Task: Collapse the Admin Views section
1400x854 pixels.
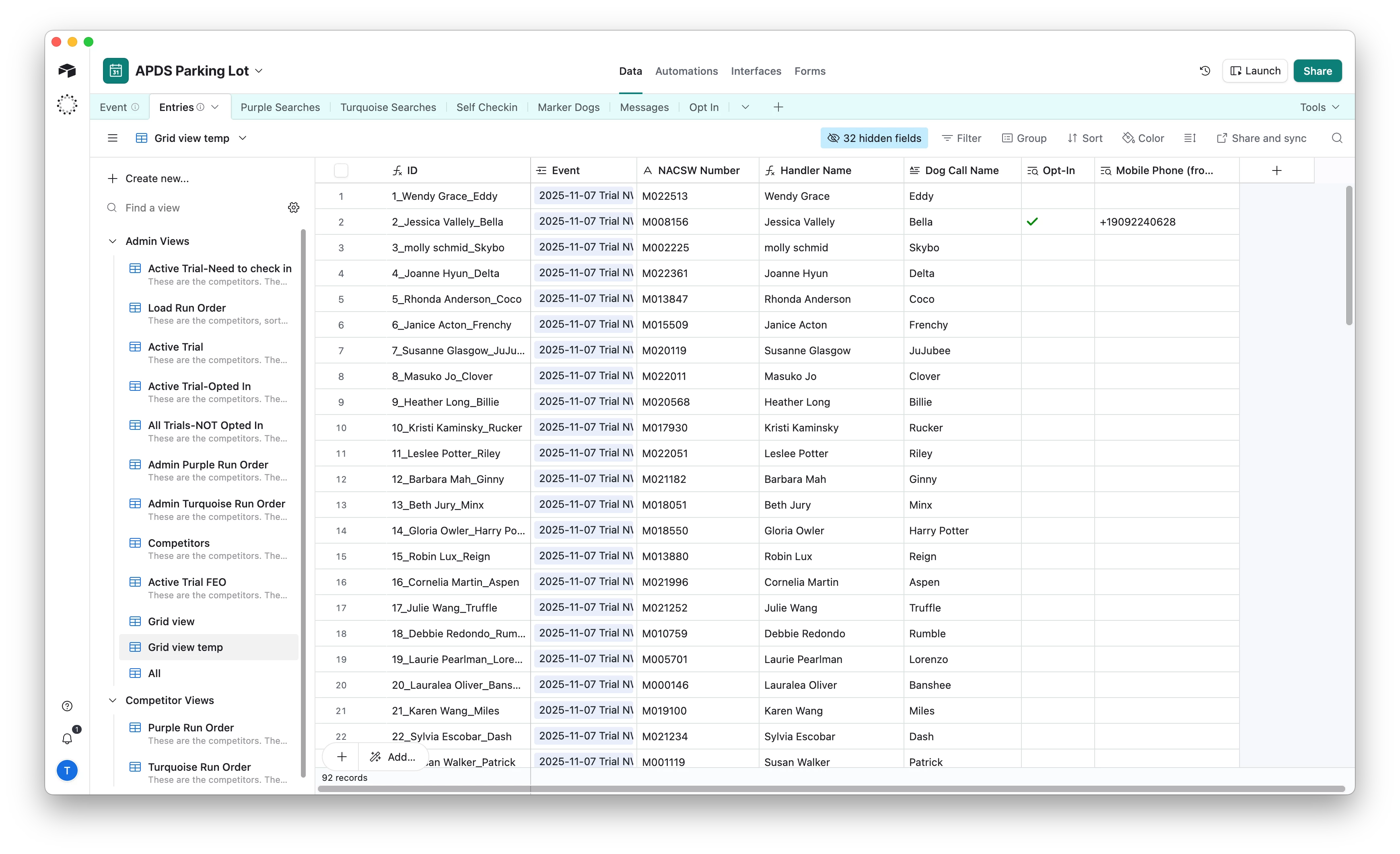Action: point(113,241)
